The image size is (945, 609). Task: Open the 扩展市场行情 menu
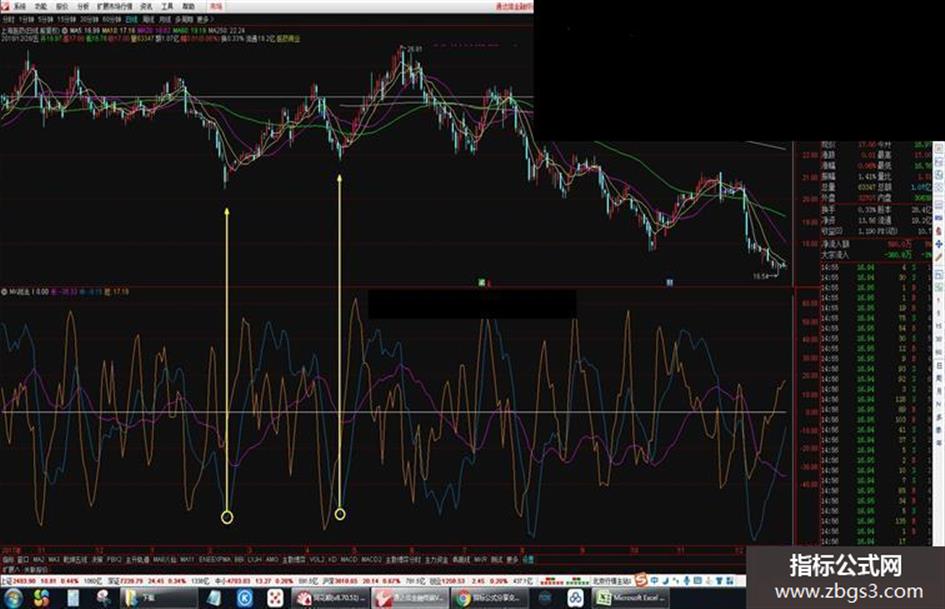pos(115,7)
